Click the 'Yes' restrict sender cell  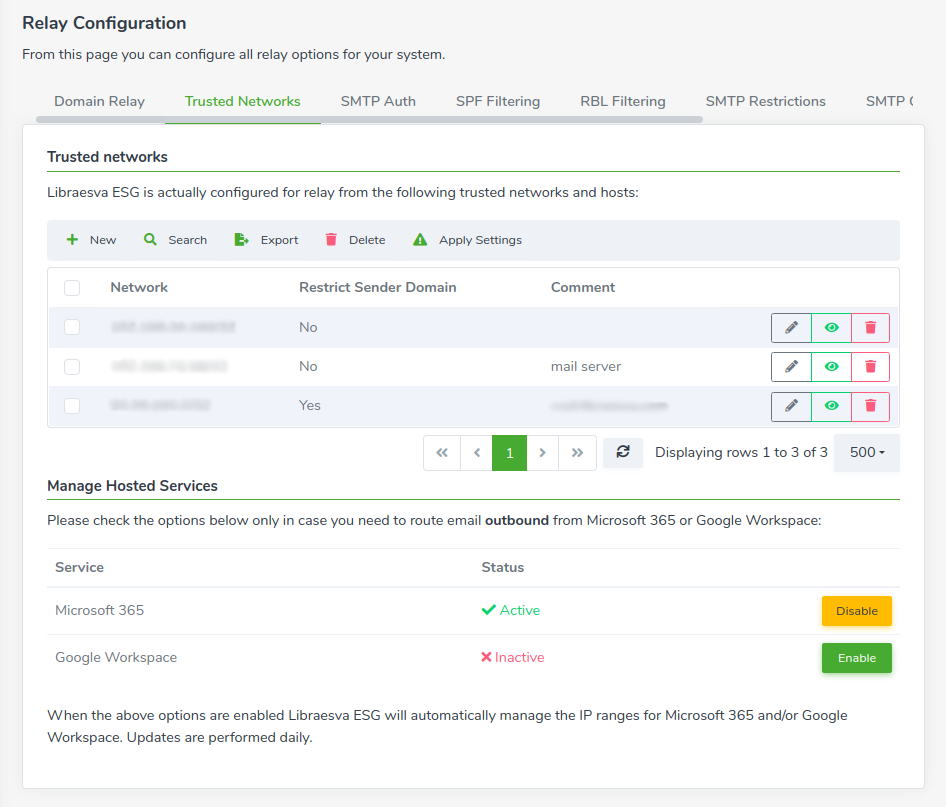[310, 405]
